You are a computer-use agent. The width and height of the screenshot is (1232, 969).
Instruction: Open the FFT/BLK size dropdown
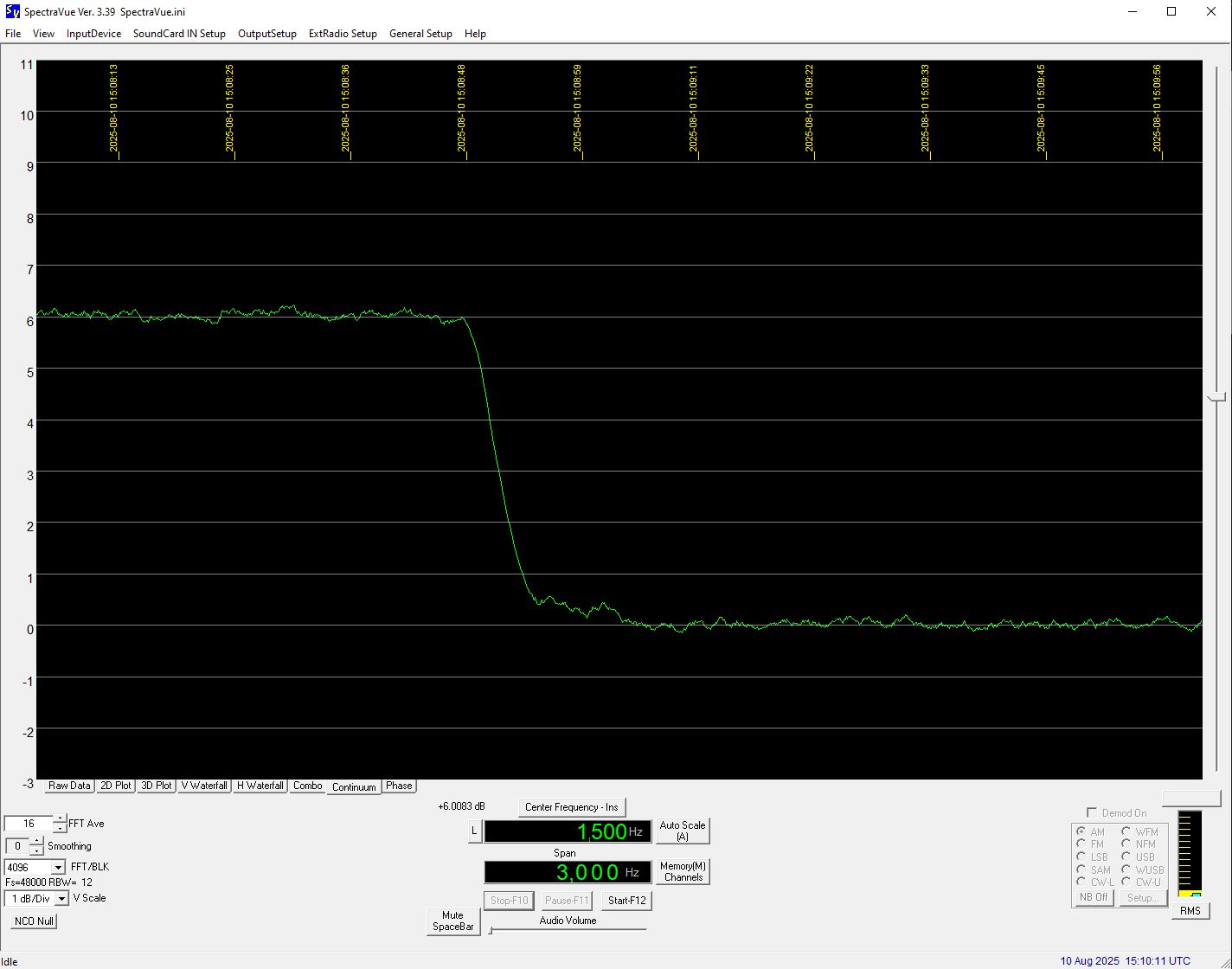click(58, 867)
